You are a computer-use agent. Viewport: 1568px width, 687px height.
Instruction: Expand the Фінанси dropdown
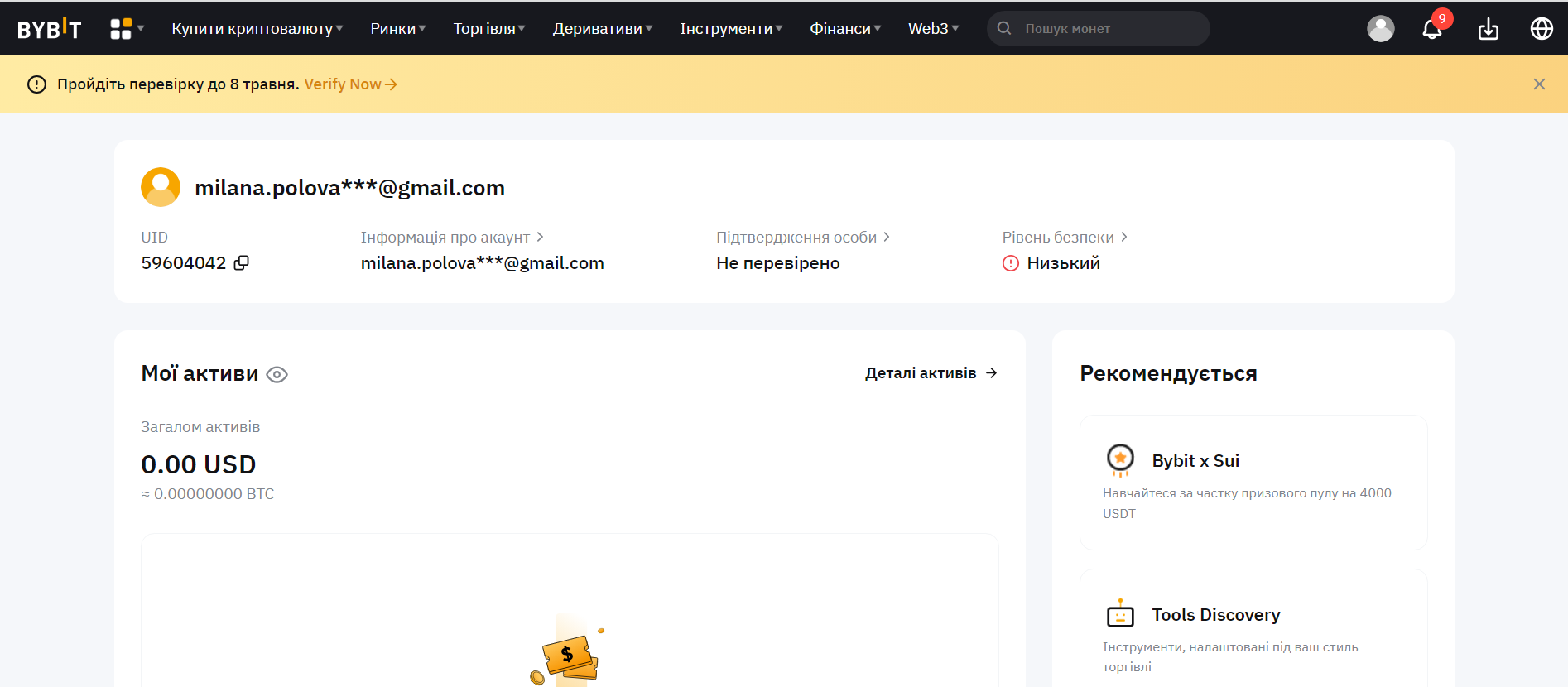845,29
